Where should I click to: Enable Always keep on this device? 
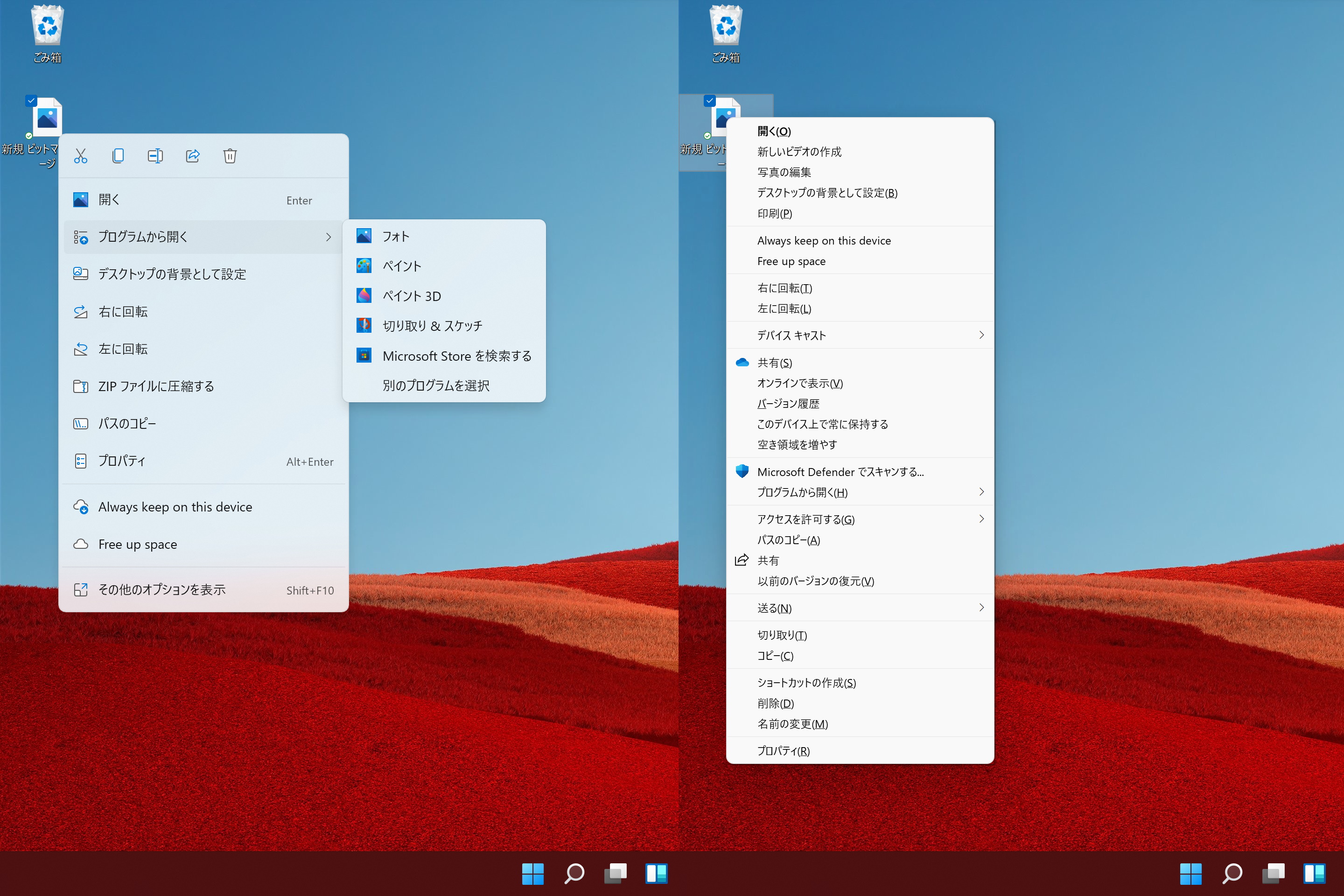click(x=174, y=506)
